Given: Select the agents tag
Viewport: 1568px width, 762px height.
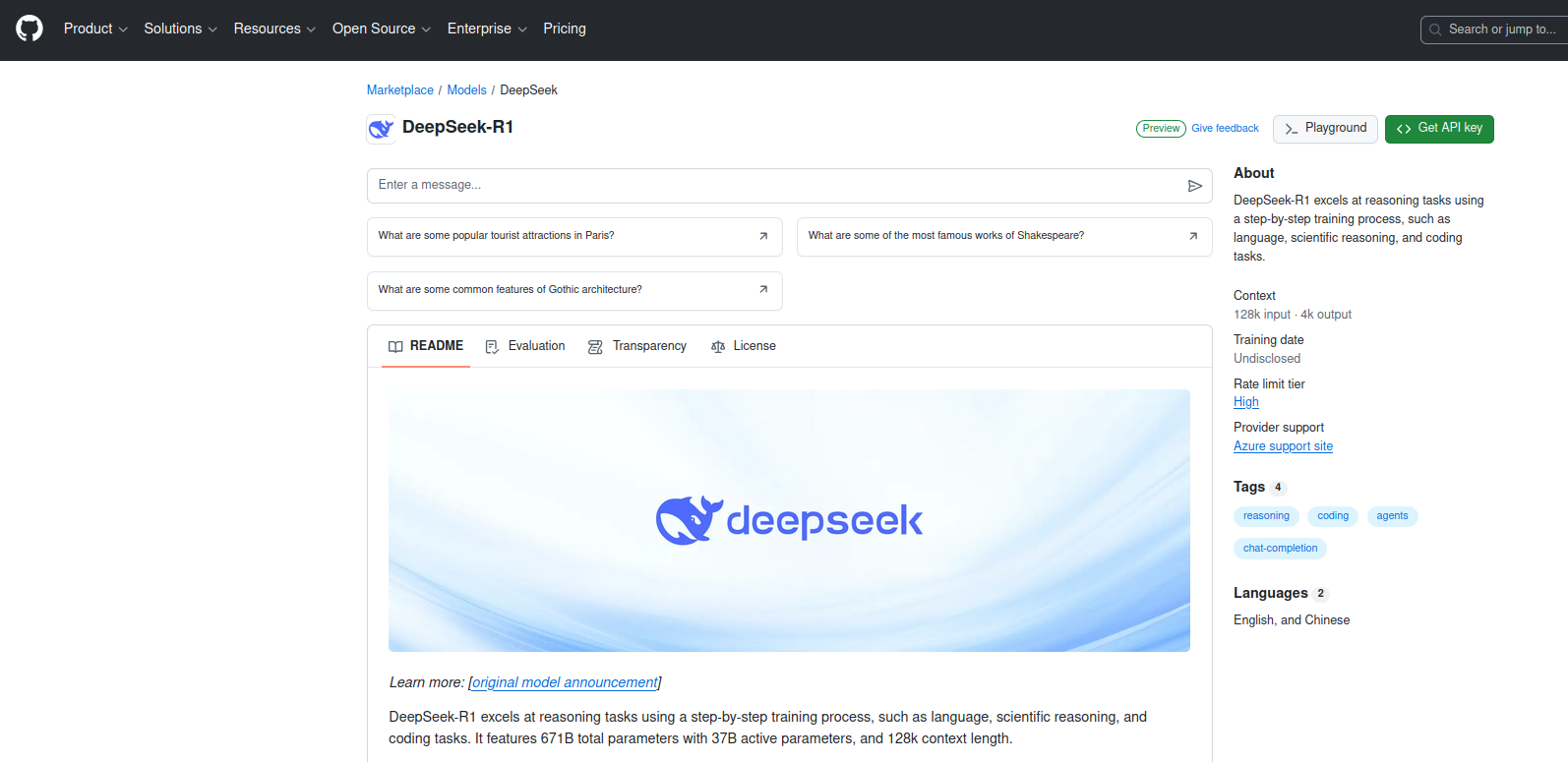Looking at the screenshot, I should click(1392, 516).
